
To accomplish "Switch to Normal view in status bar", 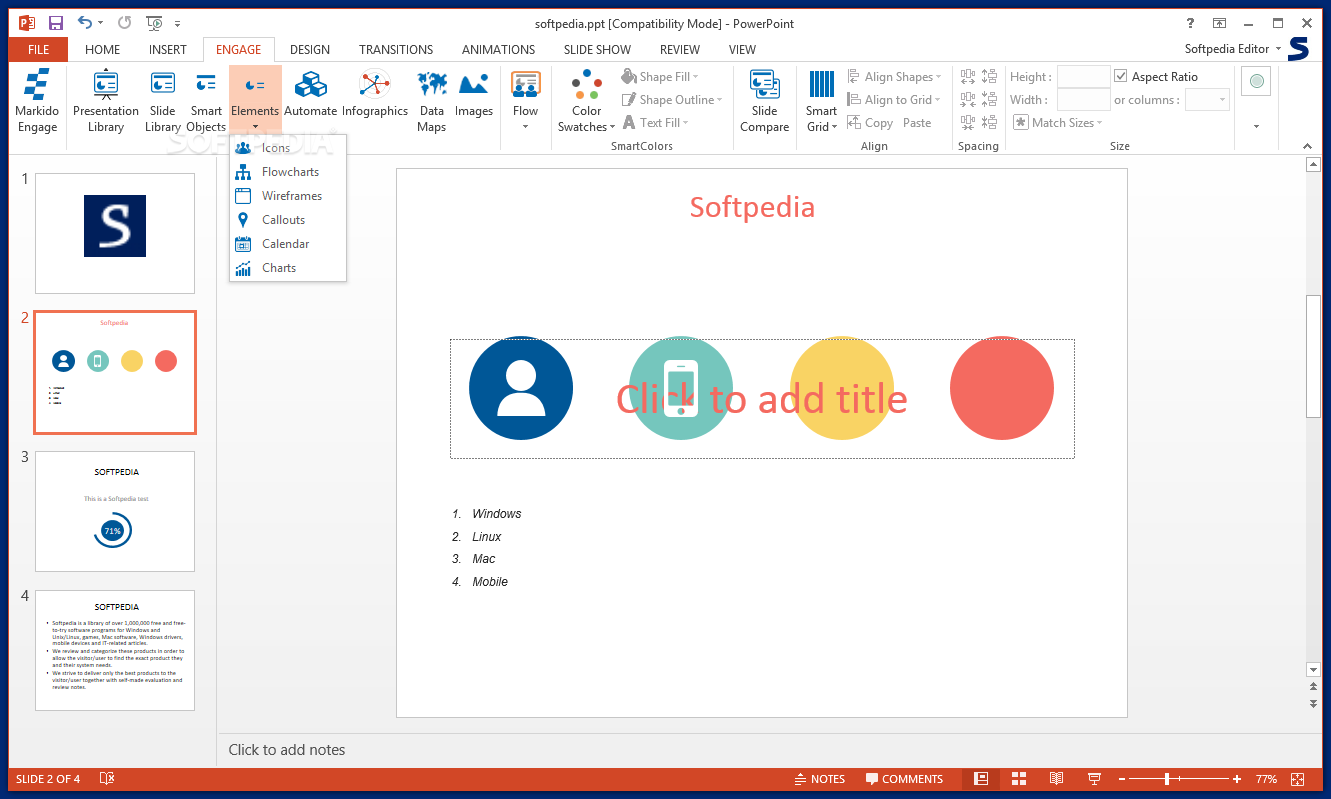I will 981,779.
